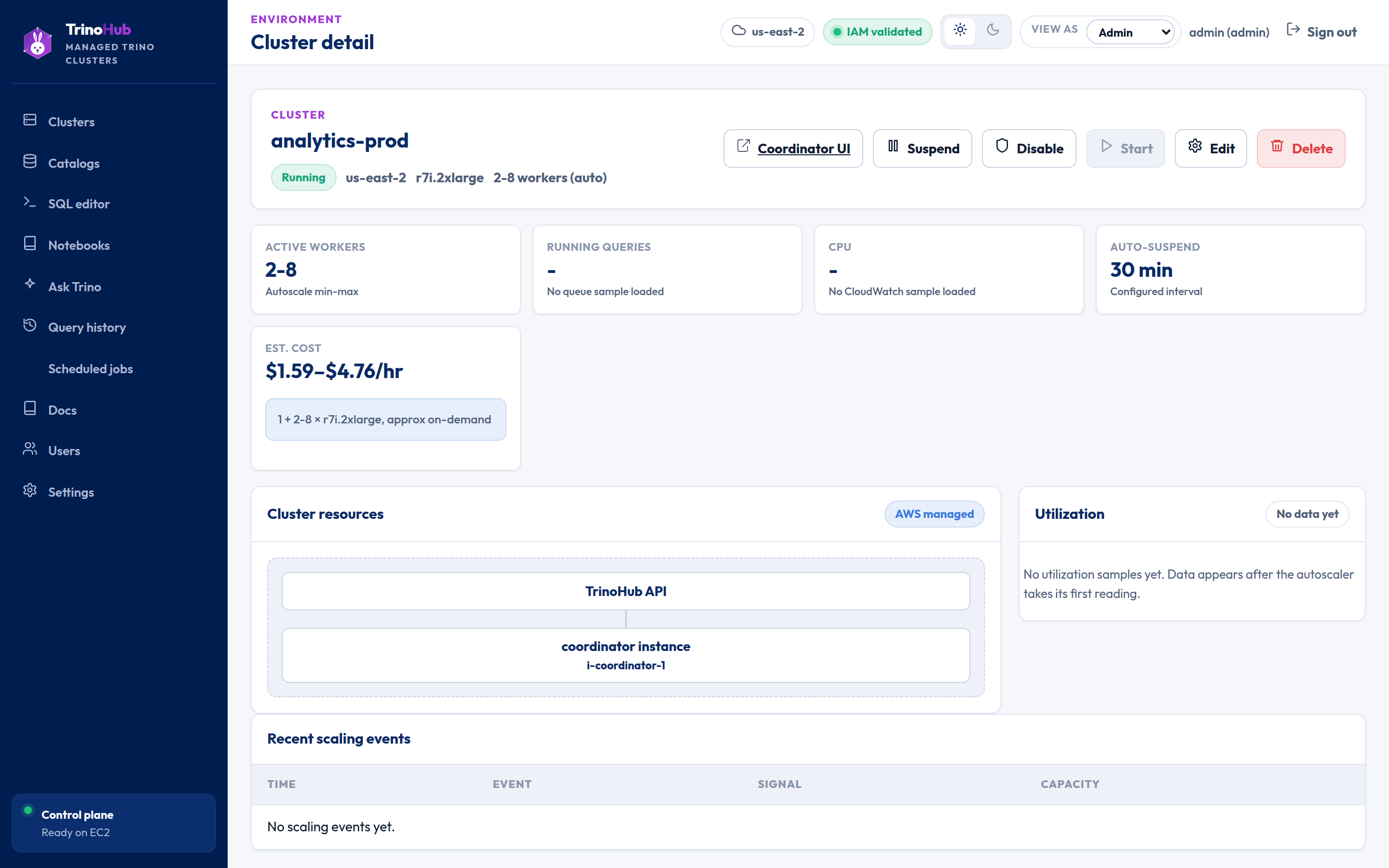Image resolution: width=1389 pixels, height=868 pixels.
Task: Click the No data yet badge
Action: click(1307, 515)
